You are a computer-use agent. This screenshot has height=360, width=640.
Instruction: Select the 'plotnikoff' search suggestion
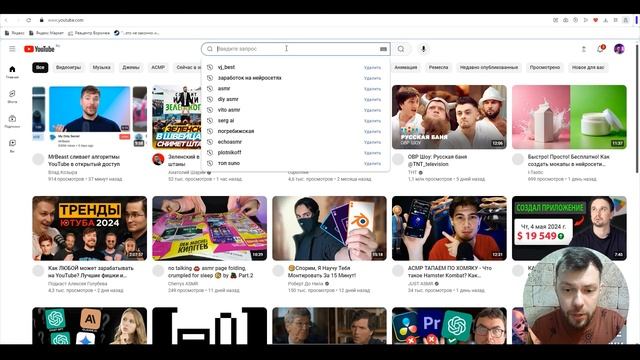pos(295,152)
